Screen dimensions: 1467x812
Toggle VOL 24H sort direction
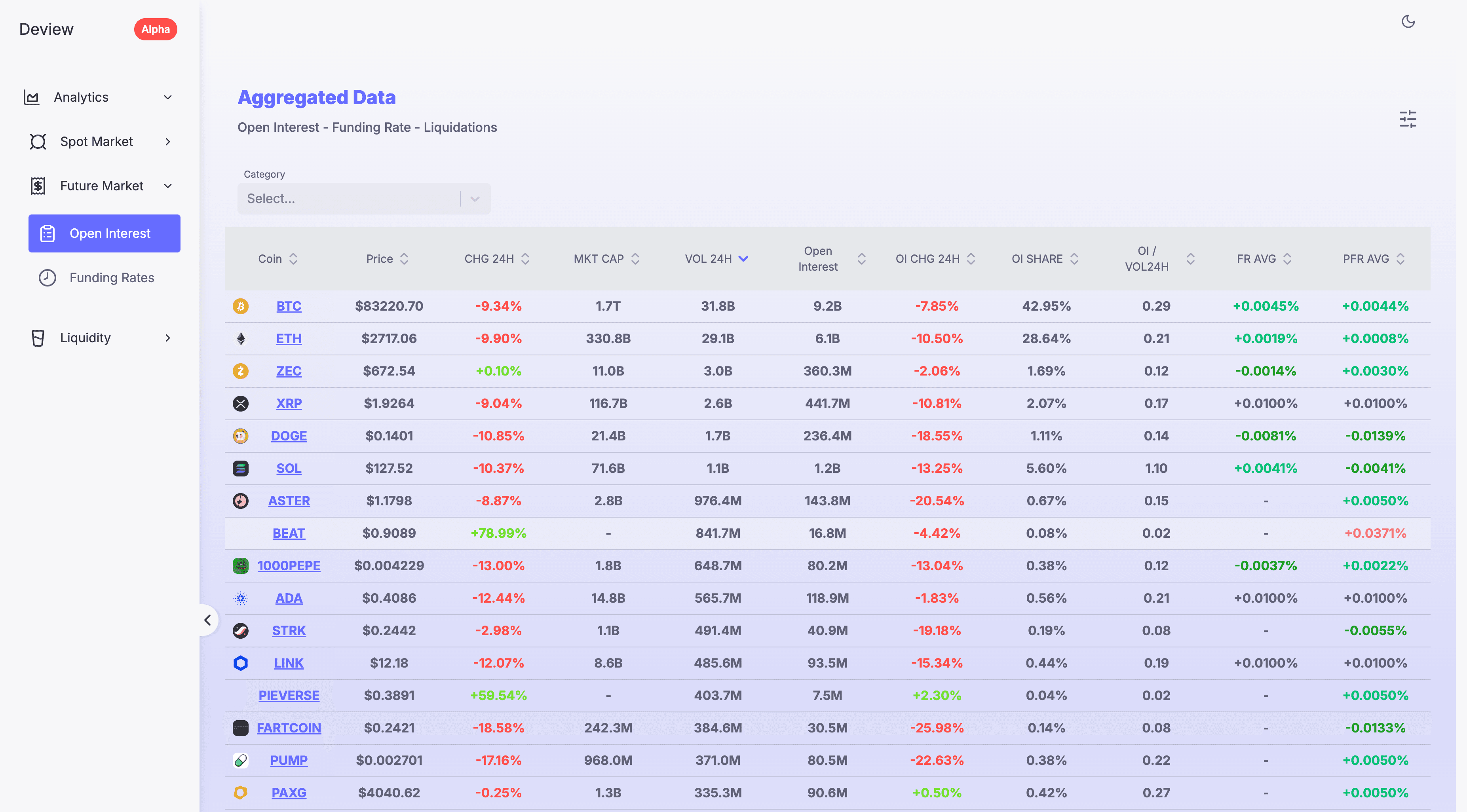coord(743,258)
